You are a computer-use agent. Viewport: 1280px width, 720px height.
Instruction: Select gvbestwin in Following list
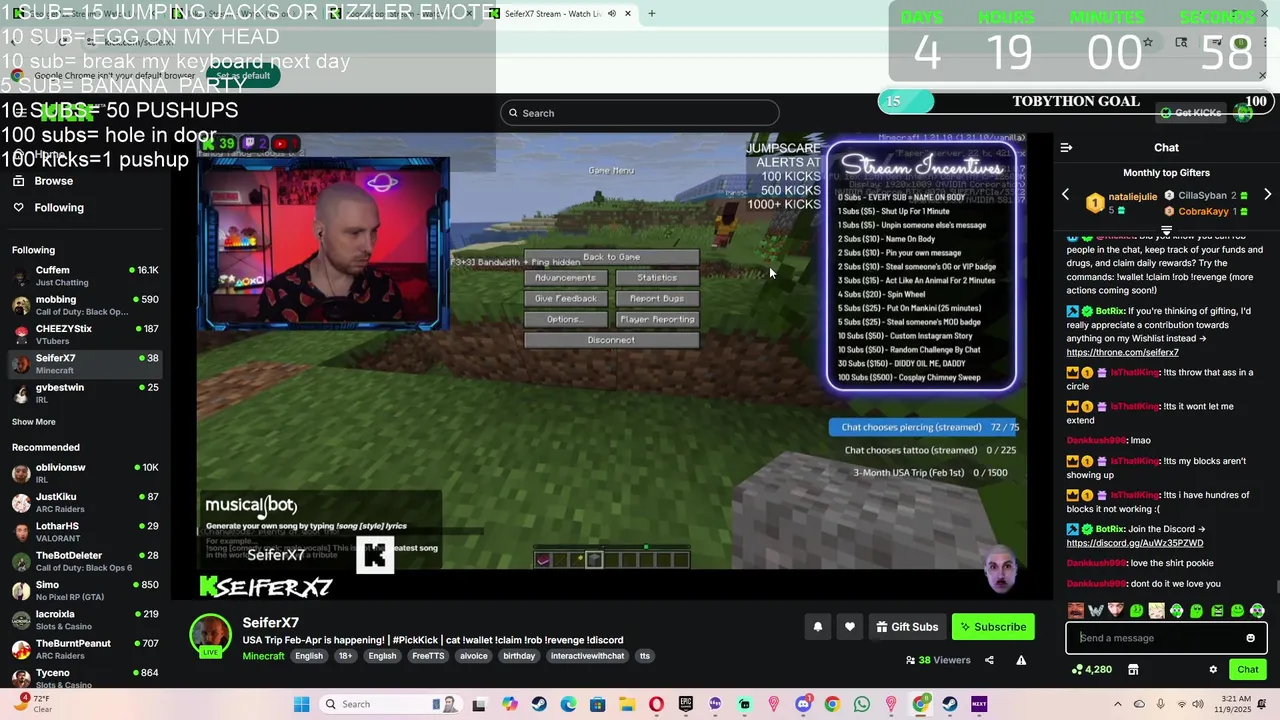pos(85,393)
